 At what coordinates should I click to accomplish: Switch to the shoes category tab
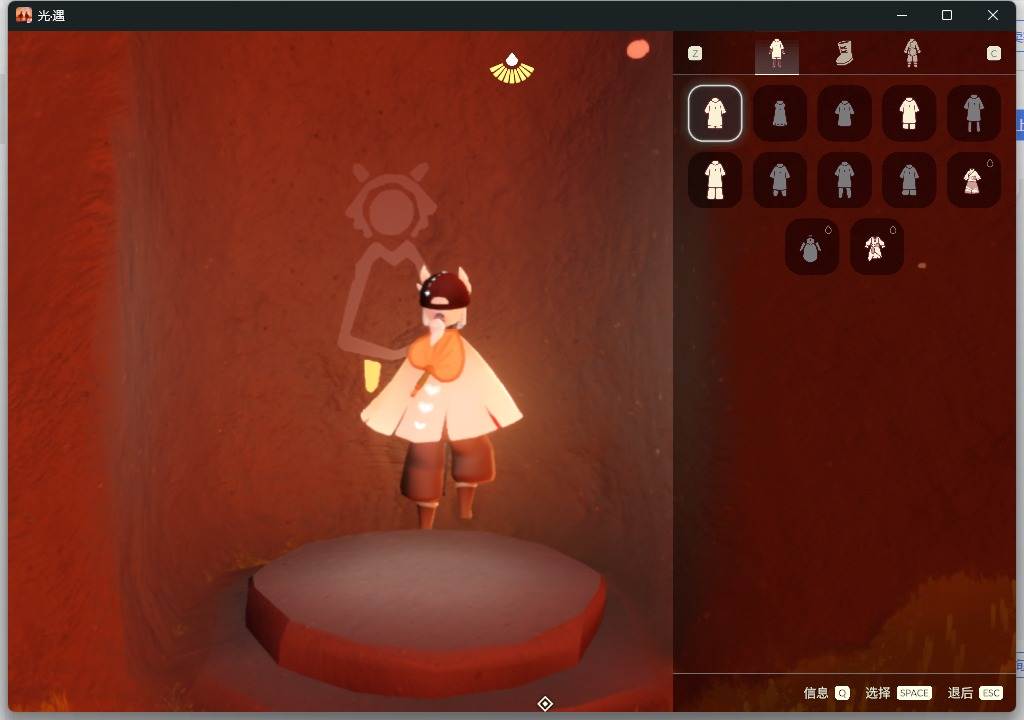[844, 53]
